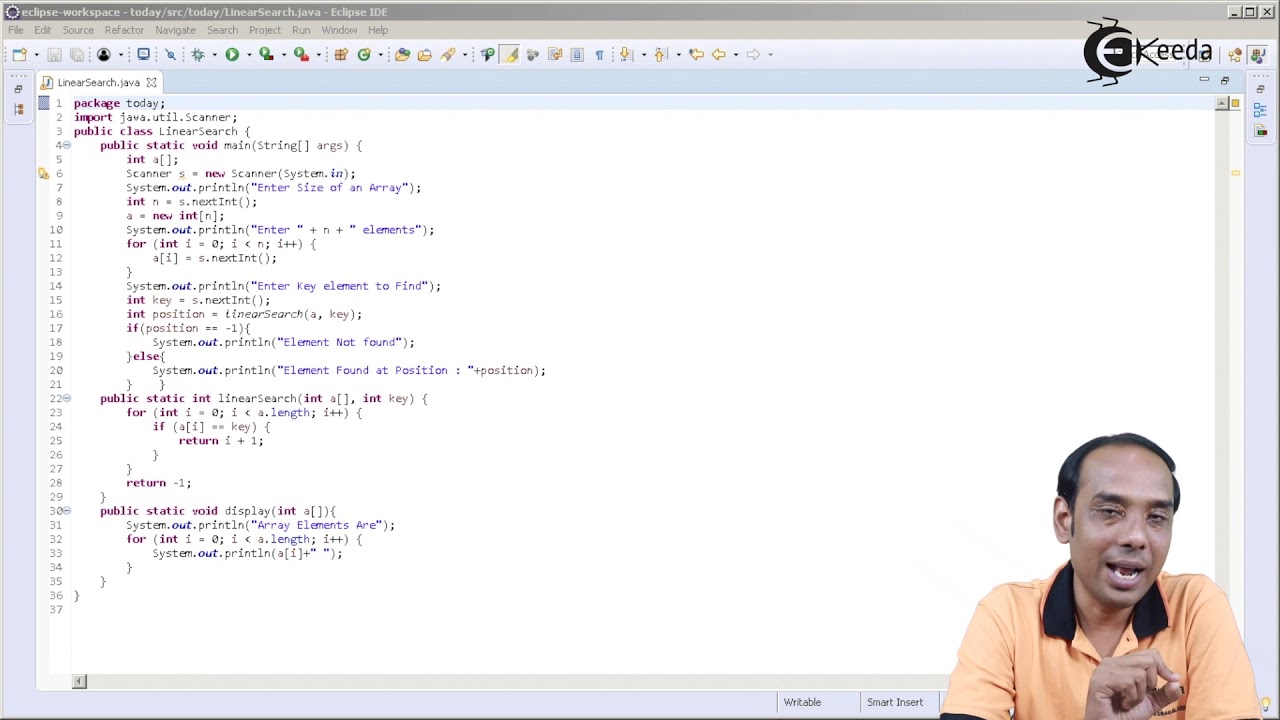
Task: Collapse display method fold at line 30
Action: 66,511
